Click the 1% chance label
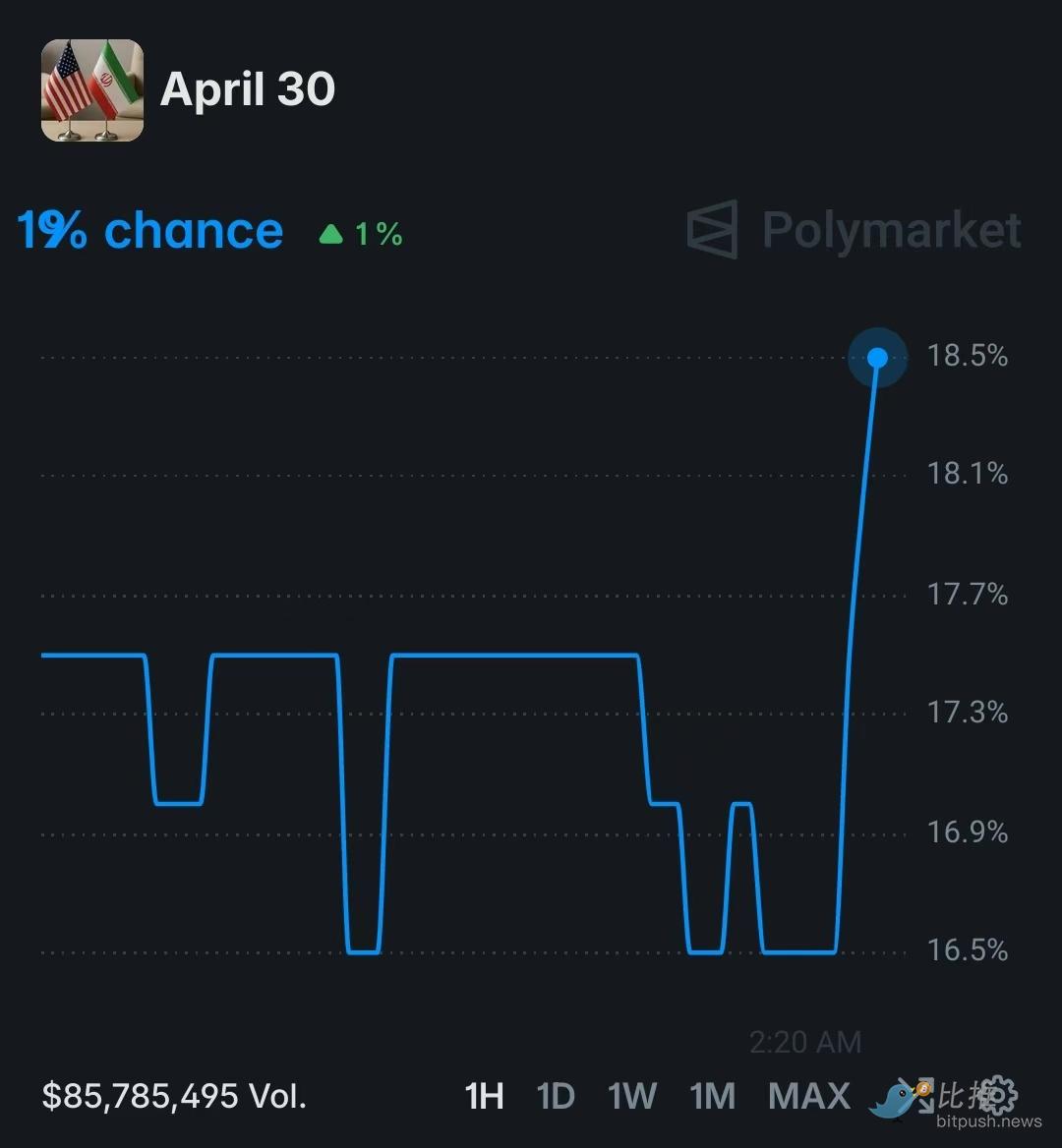 [150, 231]
